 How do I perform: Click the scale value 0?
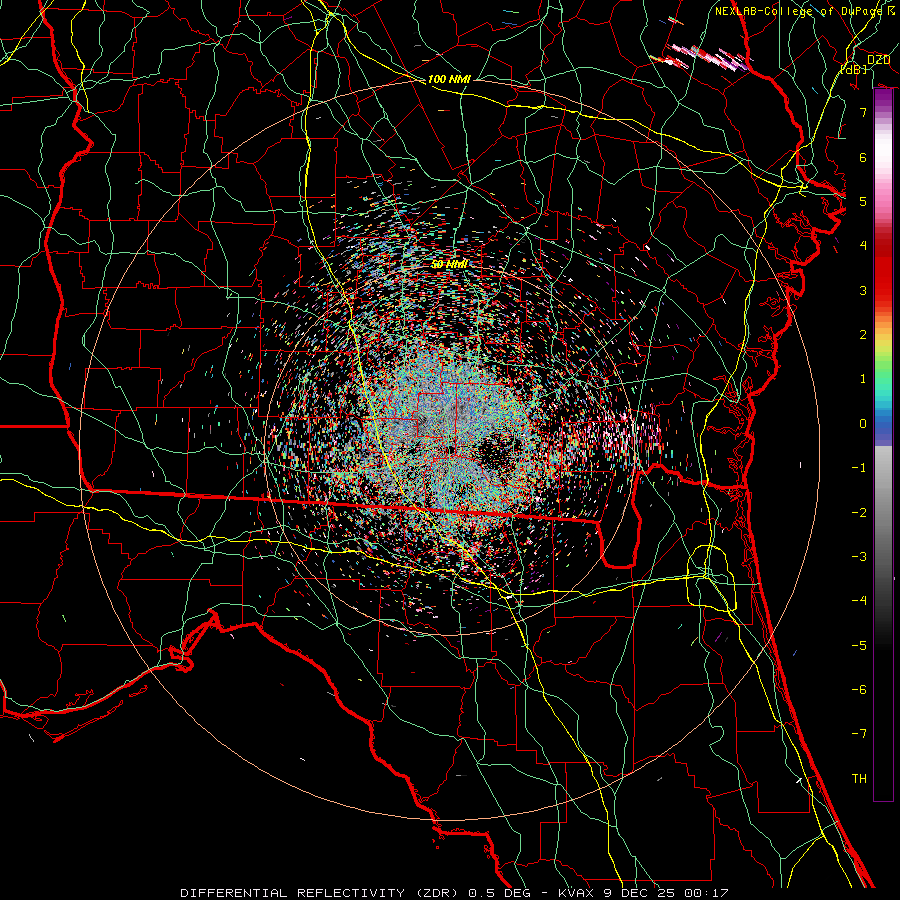pyautogui.click(x=863, y=424)
